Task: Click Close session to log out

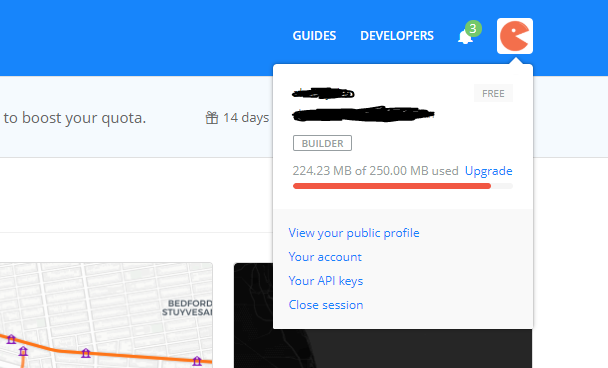Action: (326, 305)
